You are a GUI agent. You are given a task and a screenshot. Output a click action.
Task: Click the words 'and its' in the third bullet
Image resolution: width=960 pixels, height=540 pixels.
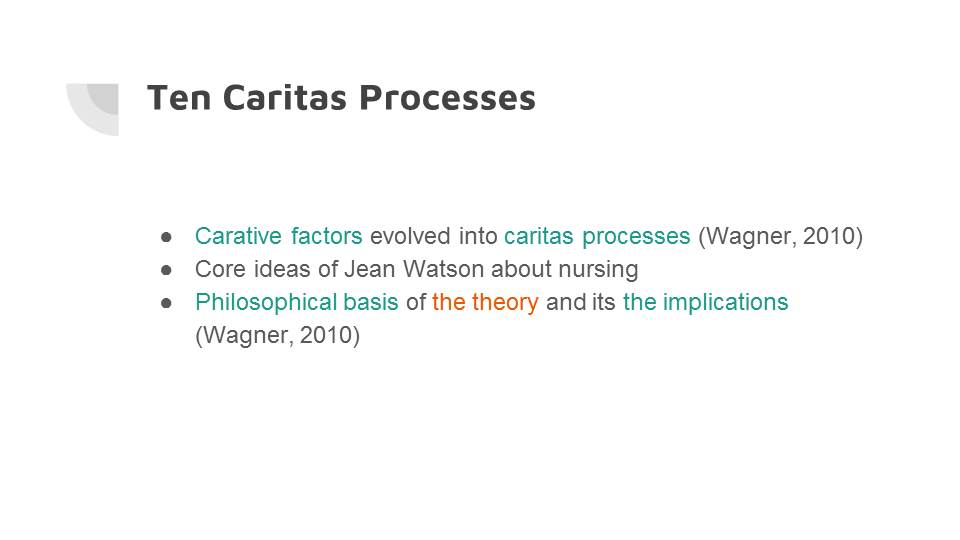coord(580,302)
